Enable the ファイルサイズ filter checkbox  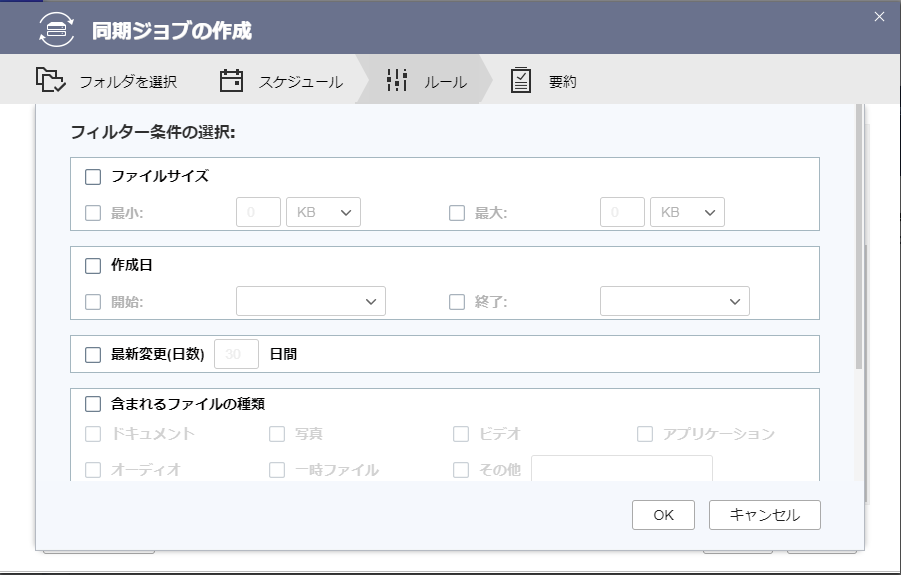[93, 177]
